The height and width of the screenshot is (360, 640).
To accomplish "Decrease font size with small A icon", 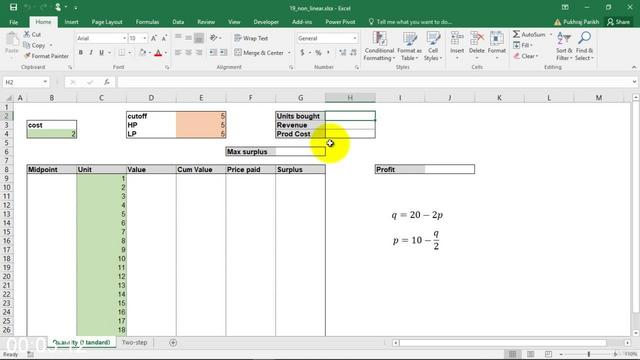I will click(164, 38).
